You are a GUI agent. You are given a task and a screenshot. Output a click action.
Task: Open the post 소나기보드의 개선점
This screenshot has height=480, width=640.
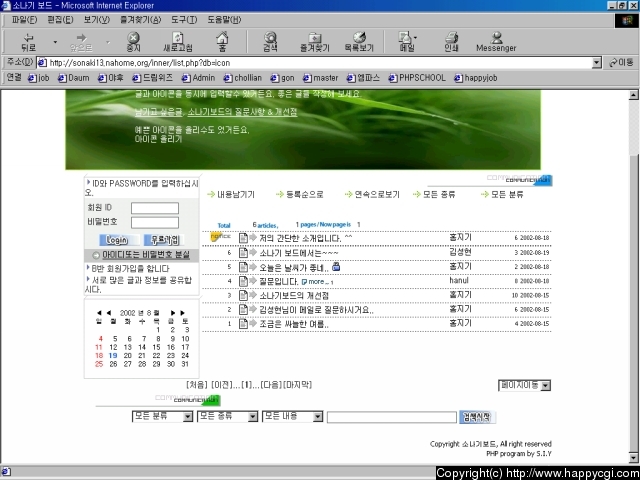click(294, 296)
